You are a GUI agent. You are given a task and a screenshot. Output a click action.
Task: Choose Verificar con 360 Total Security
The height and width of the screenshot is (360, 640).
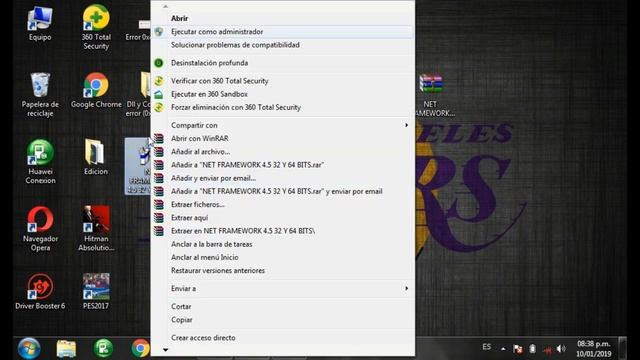283,81
